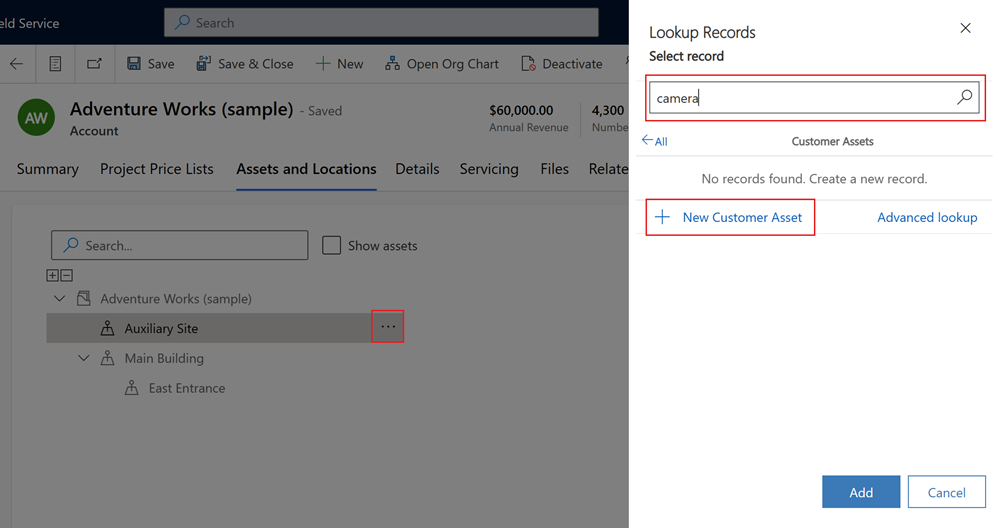Click the open in new window icon
This screenshot has width=1000, height=528.
click(94, 64)
